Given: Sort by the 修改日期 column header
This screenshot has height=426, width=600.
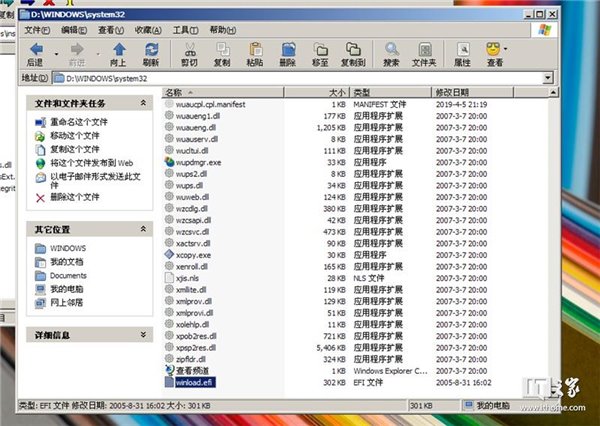Looking at the screenshot, I should point(472,92).
